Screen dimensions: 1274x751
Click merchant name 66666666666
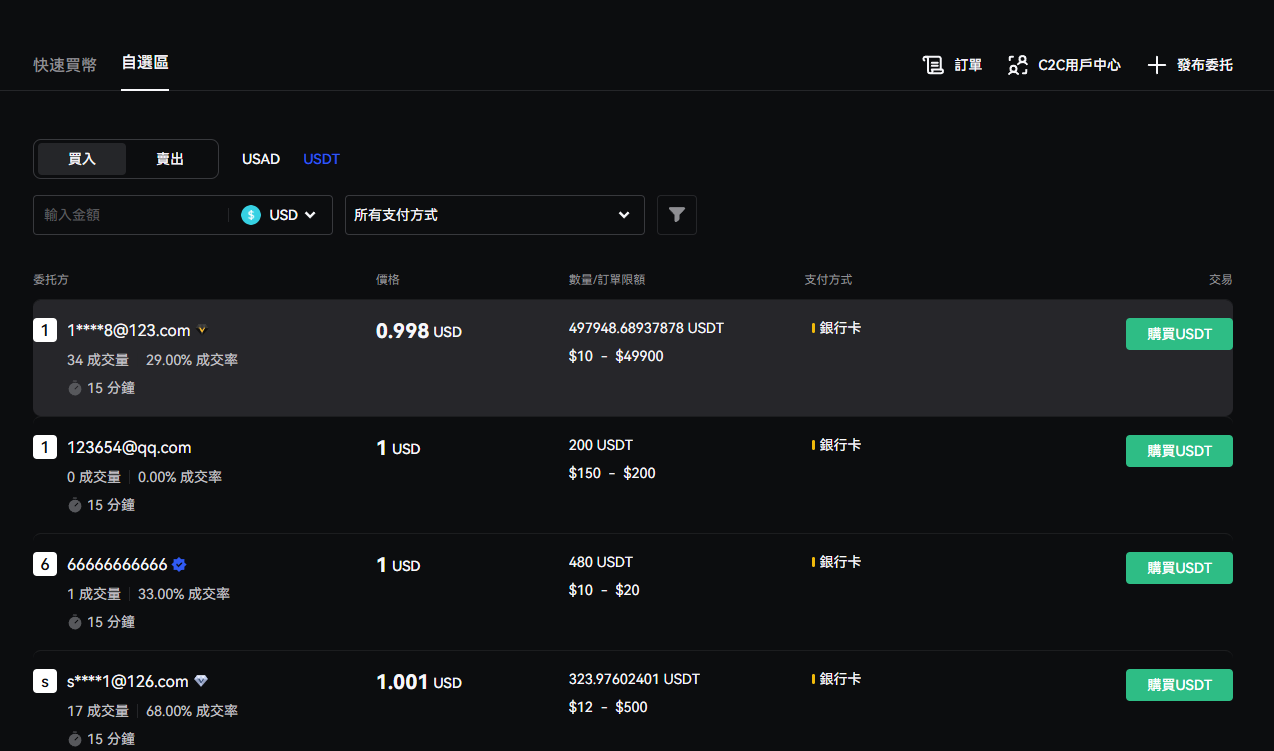pyautogui.click(x=117, y=564)
